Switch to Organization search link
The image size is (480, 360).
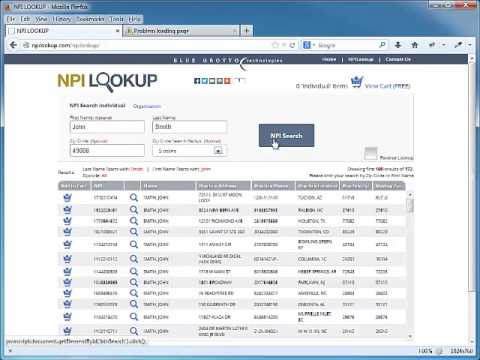pyautogui.click(x=147, y=106)
